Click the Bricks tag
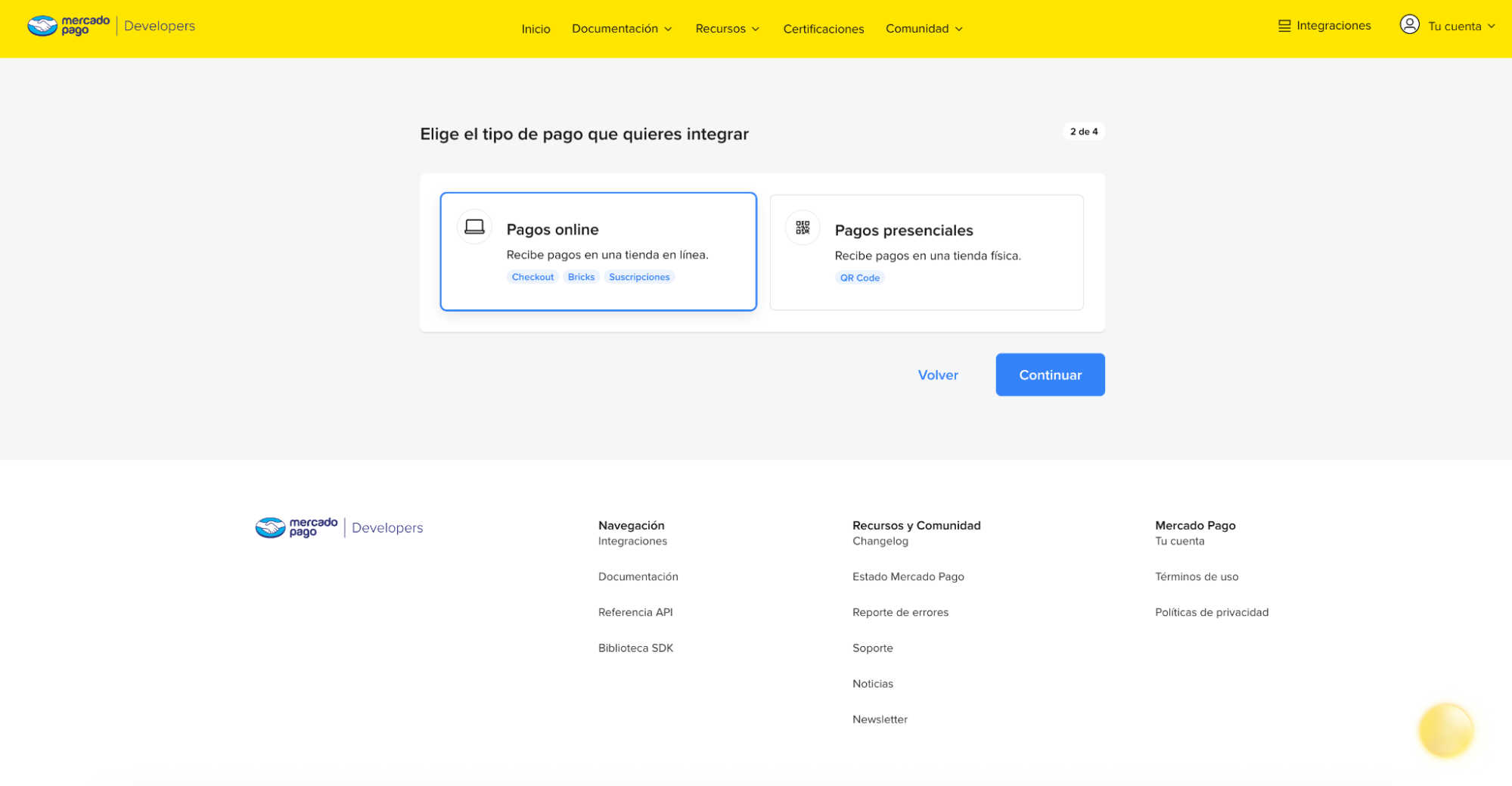Viewport: 1512px width, 786px height. [581, 277]
